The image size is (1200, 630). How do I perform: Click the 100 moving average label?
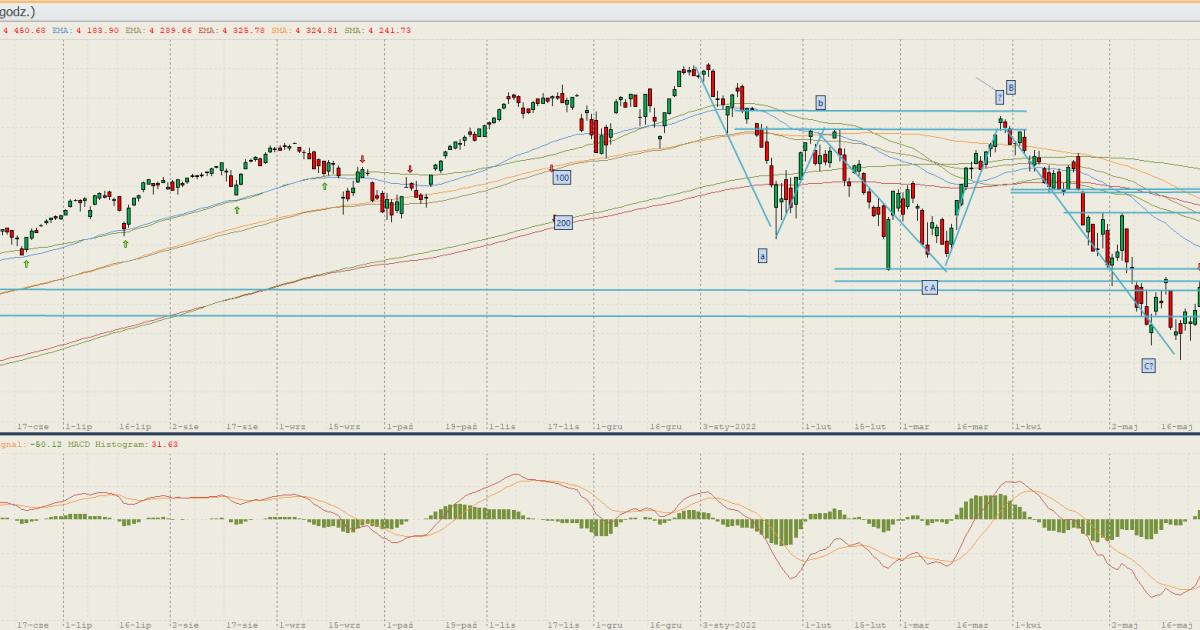point(562,177)
